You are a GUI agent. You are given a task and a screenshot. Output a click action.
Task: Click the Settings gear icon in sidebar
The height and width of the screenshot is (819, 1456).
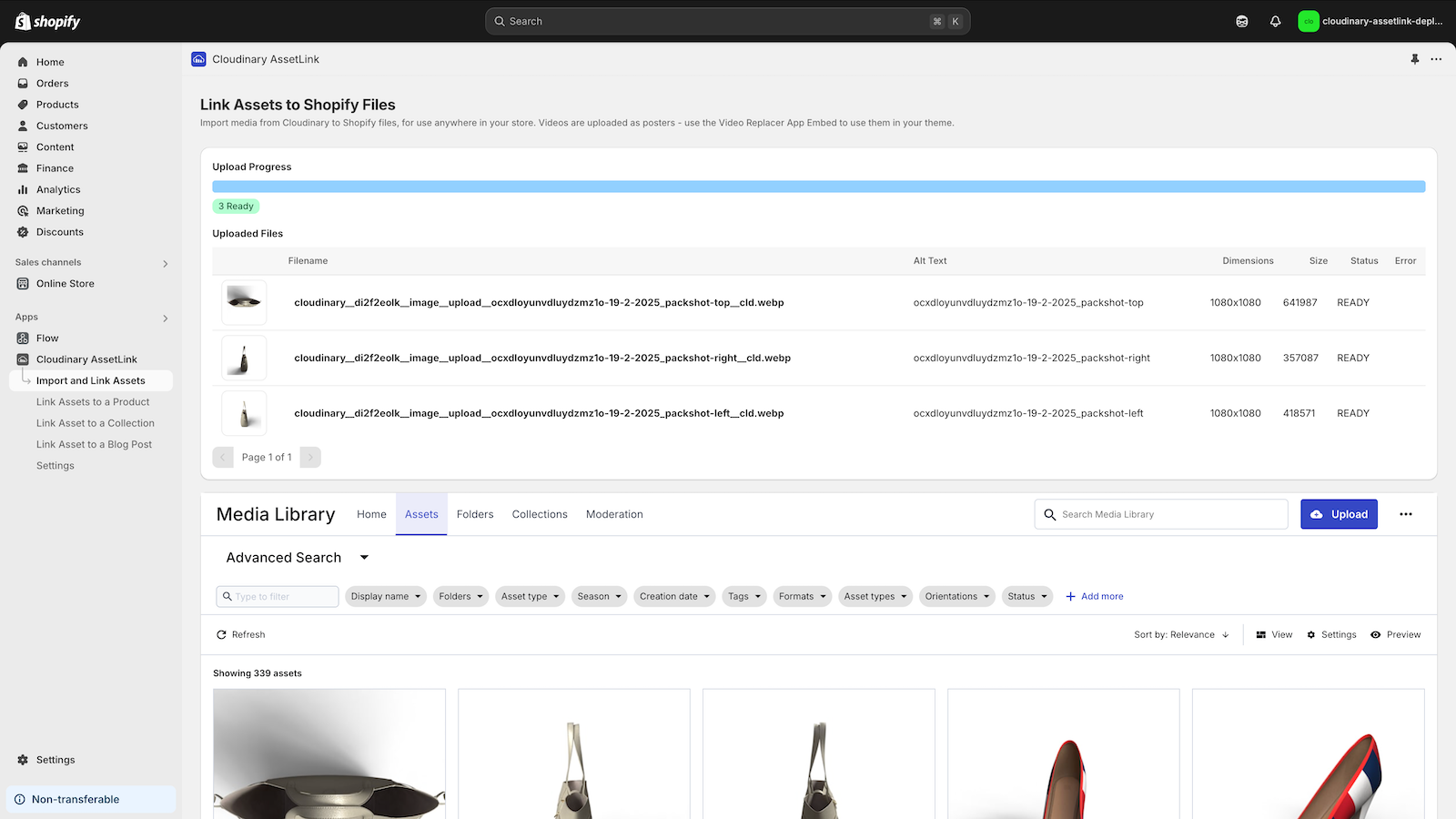[23, 760]
